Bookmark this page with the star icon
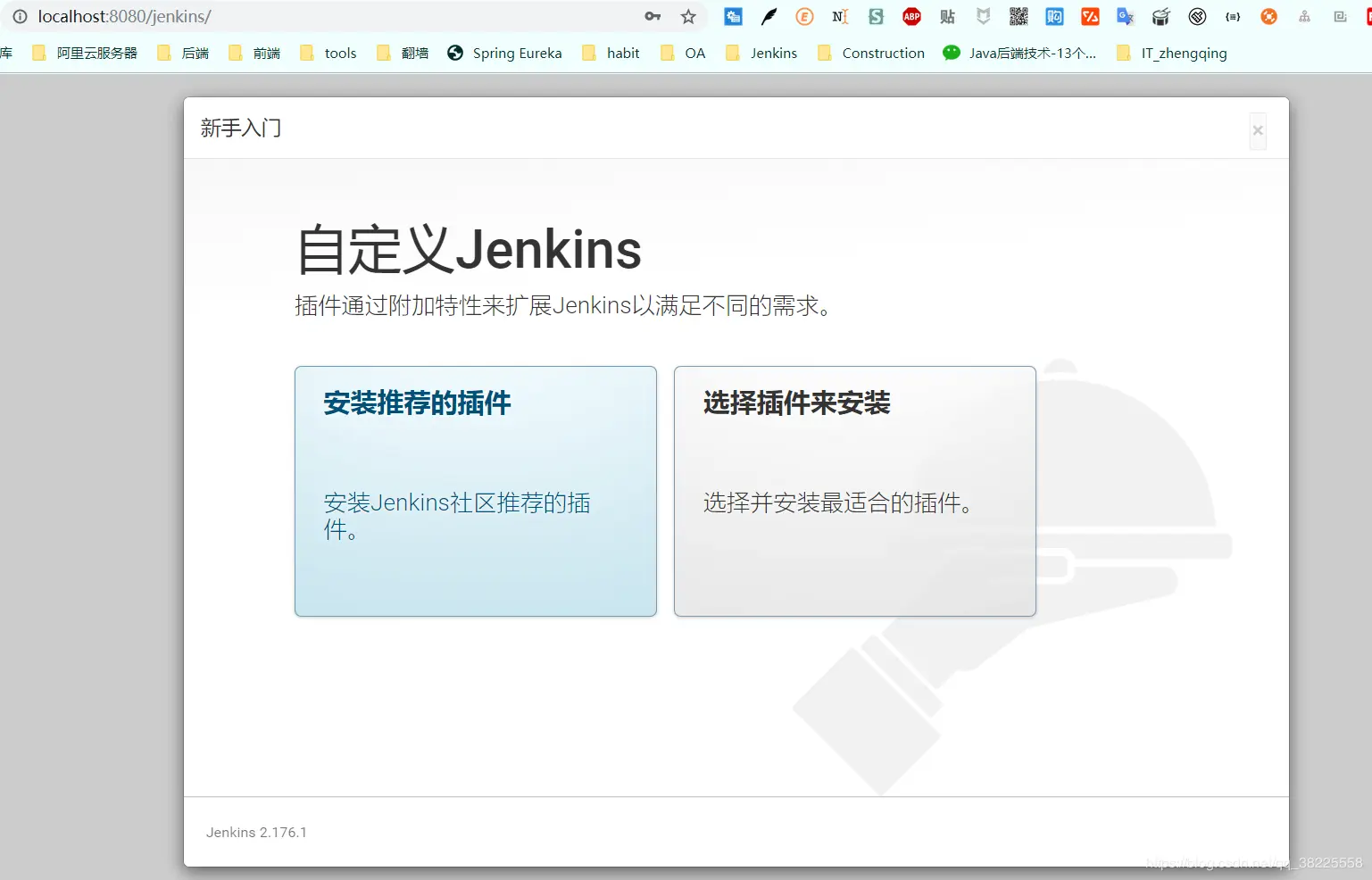The width and height of the screenshot is (1372, 880). pos(687,16)
